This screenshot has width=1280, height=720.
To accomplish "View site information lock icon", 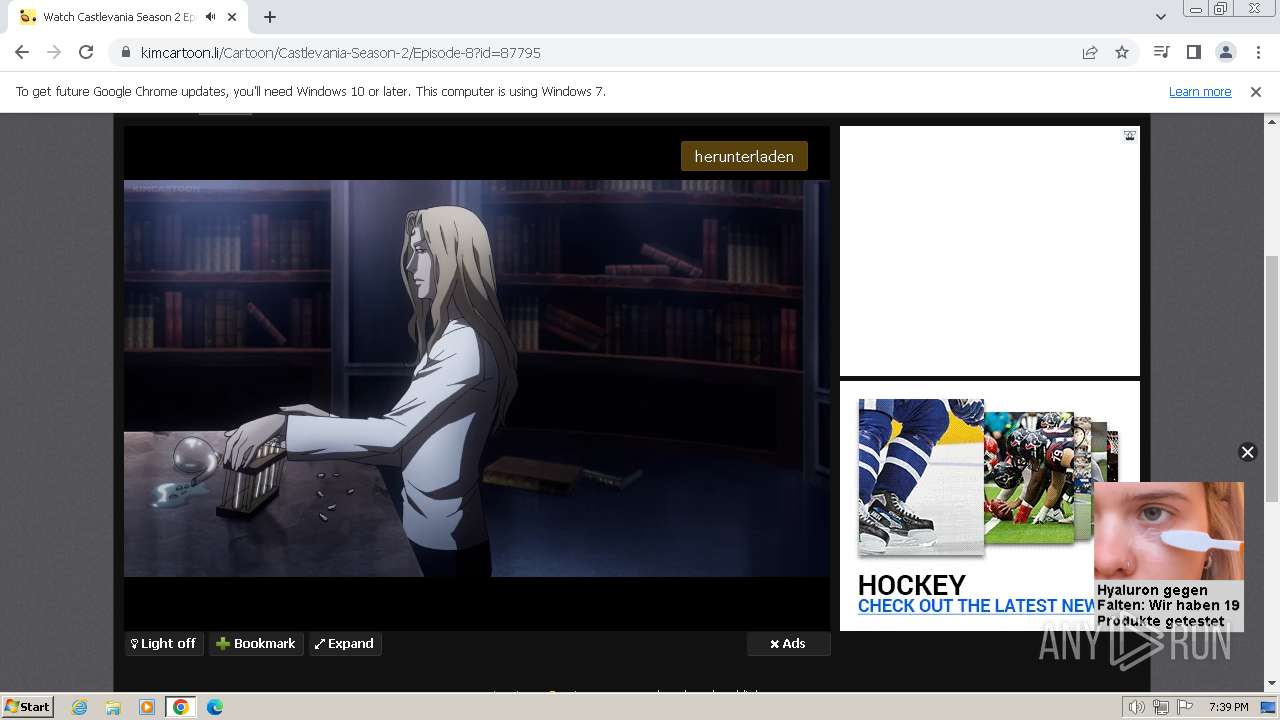I will (x=126, y=52).
